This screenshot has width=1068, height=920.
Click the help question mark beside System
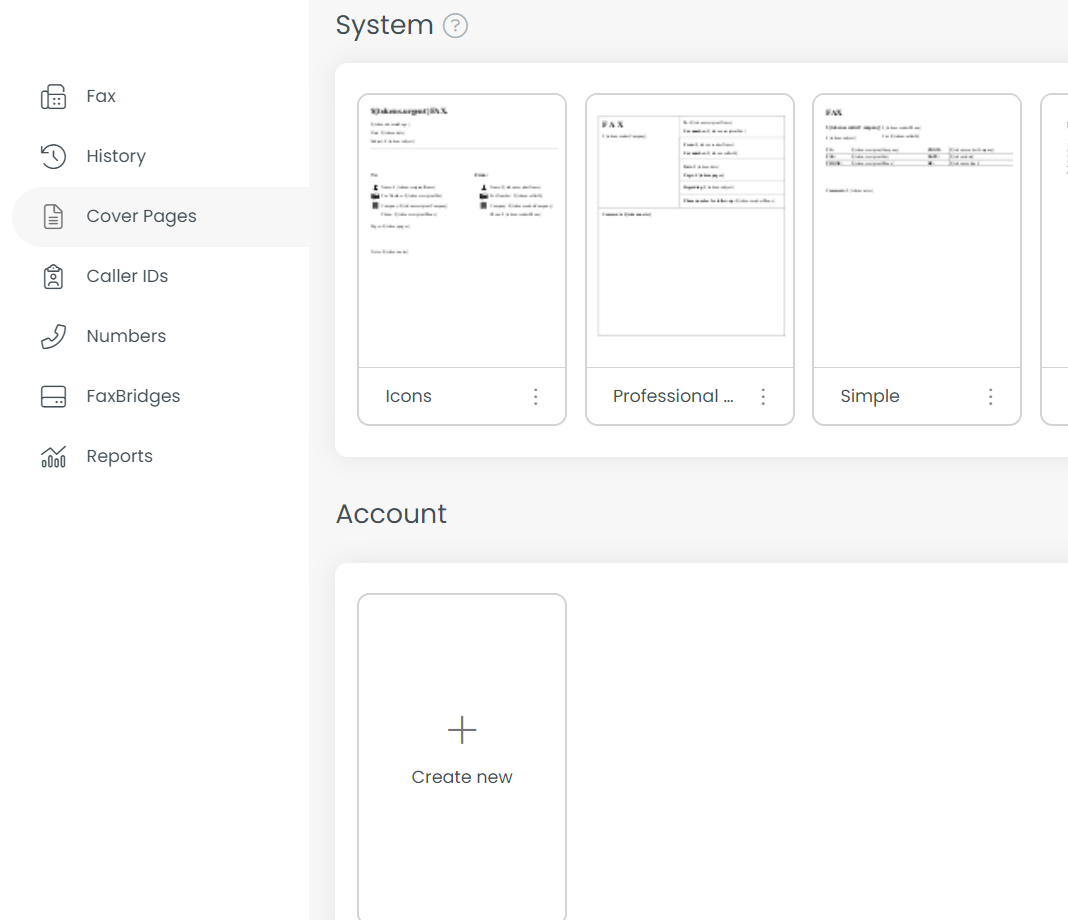[456, 26]
